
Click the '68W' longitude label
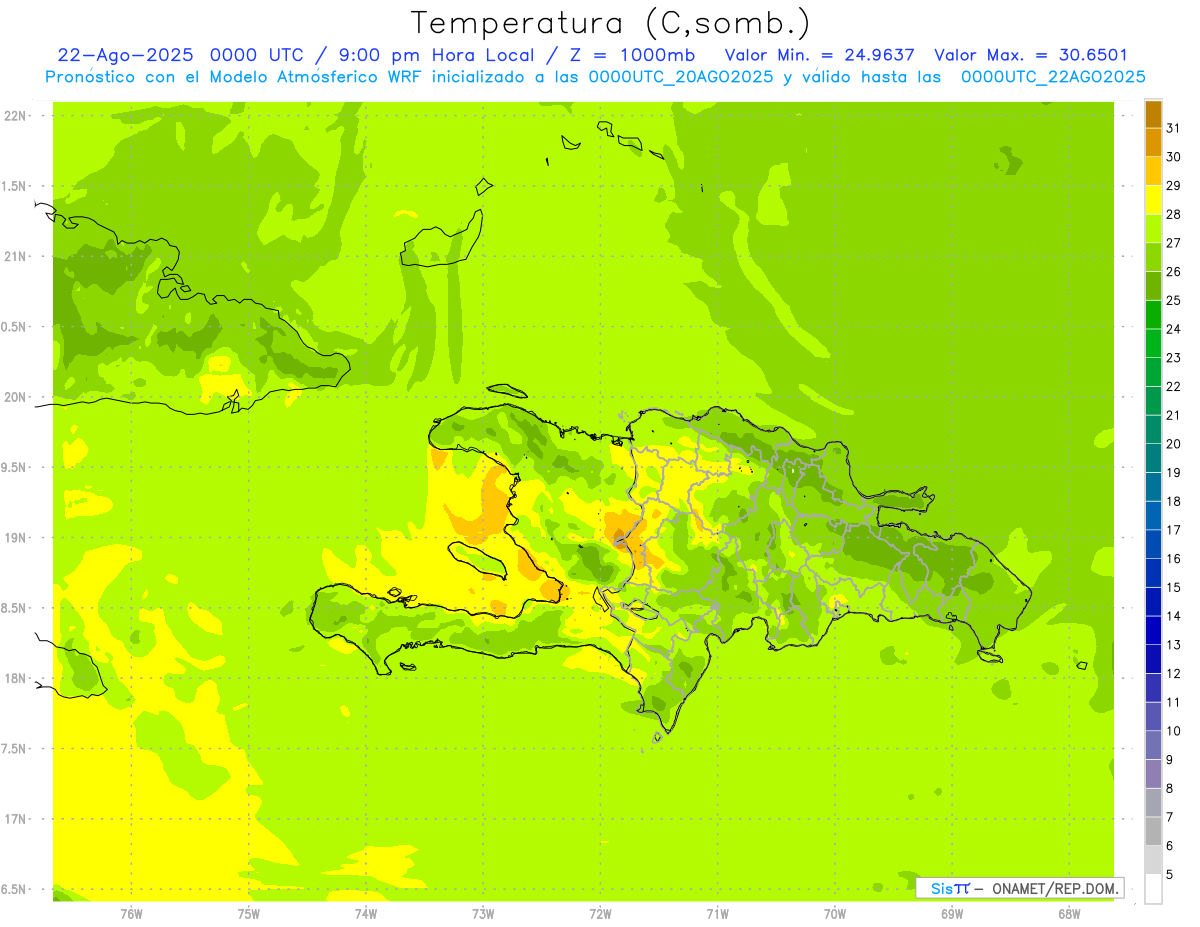pos(1069,914)
